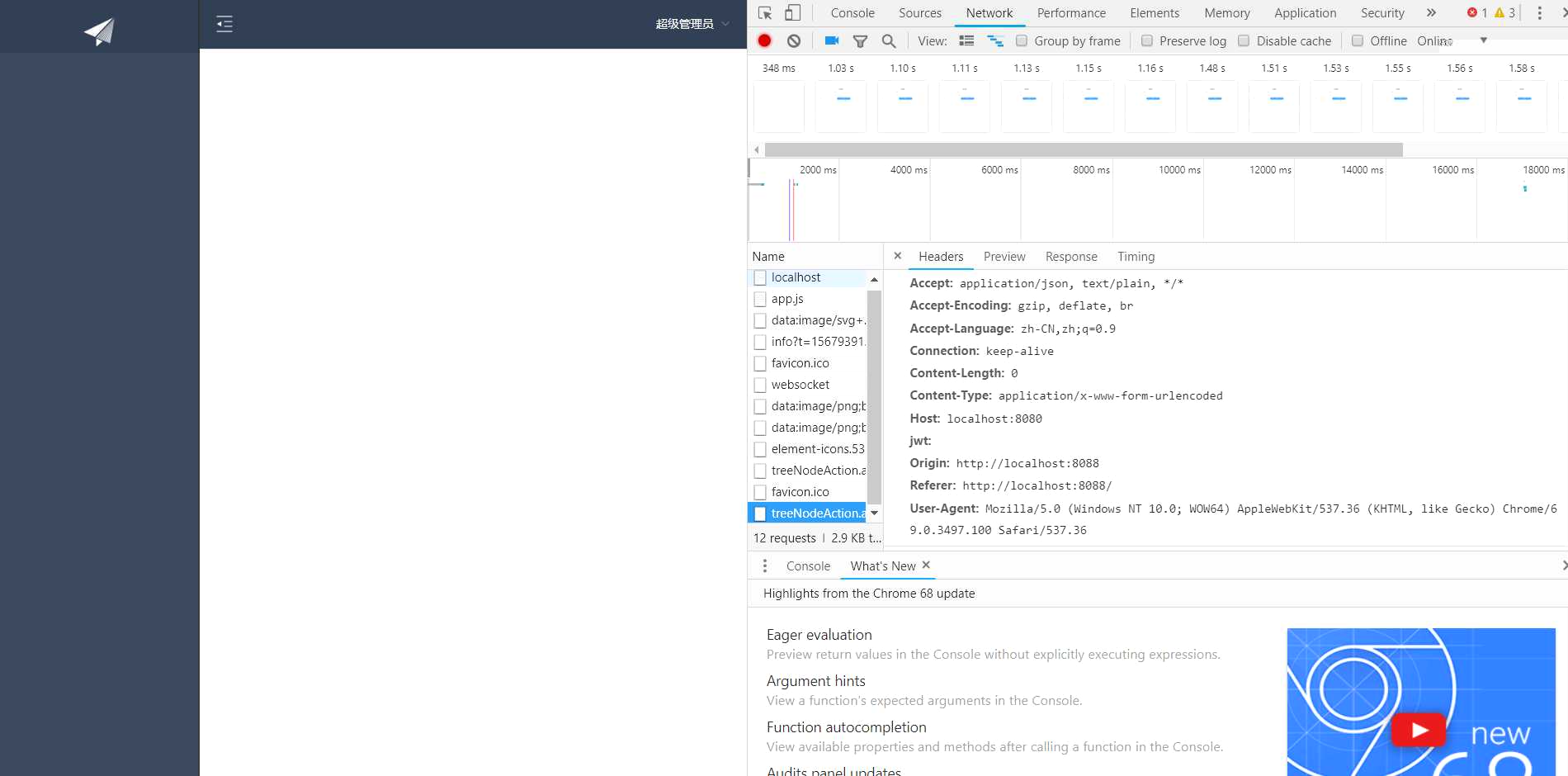Screen dimensions: 1568x776
Task: Collapse sidebar with the menu fold icon
Action: (224, 24)
